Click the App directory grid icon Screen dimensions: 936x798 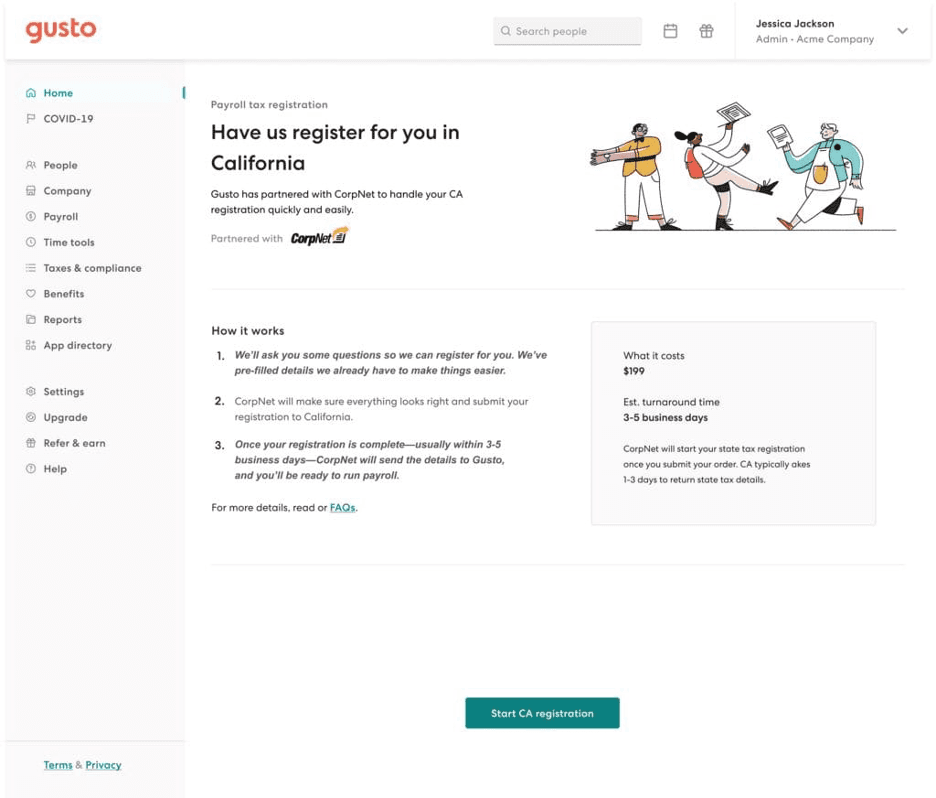31,346
